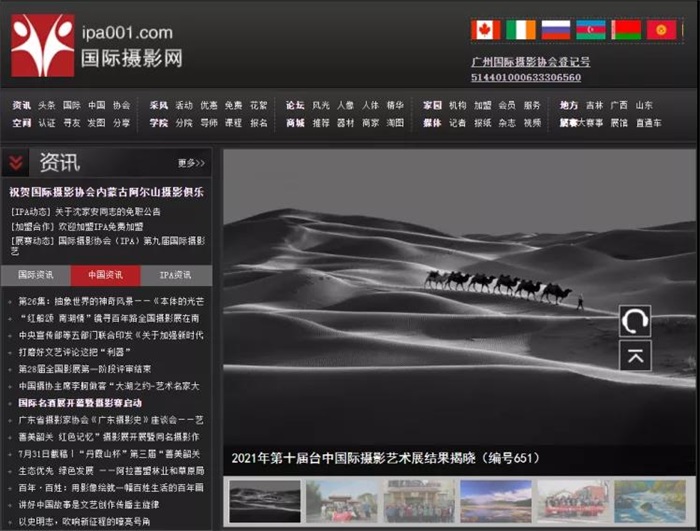Click 直通车 in the navigation
700x531 pixels.
(649, 123)
